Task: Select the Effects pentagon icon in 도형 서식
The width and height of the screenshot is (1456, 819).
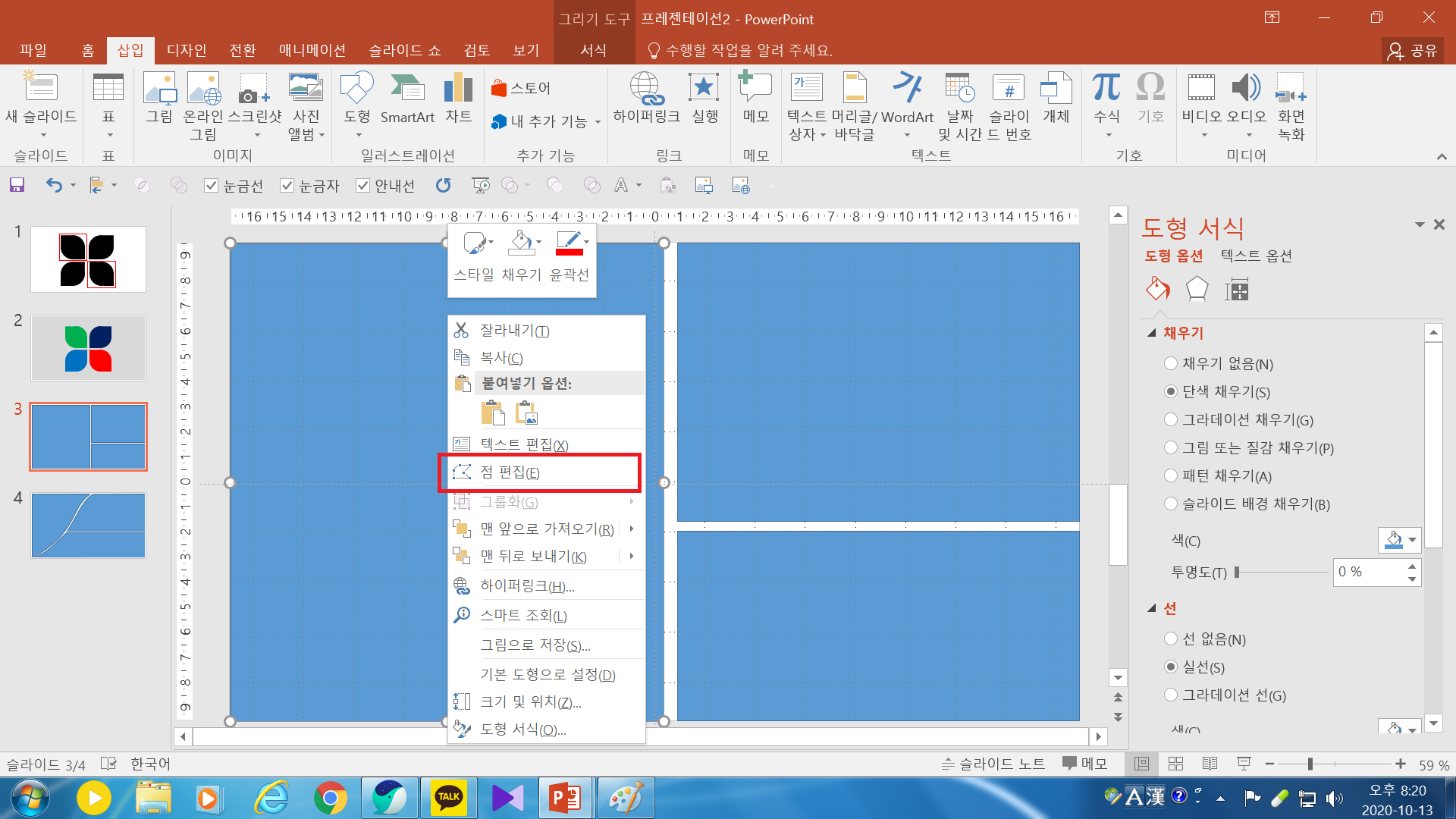Action: (1197, 289)
